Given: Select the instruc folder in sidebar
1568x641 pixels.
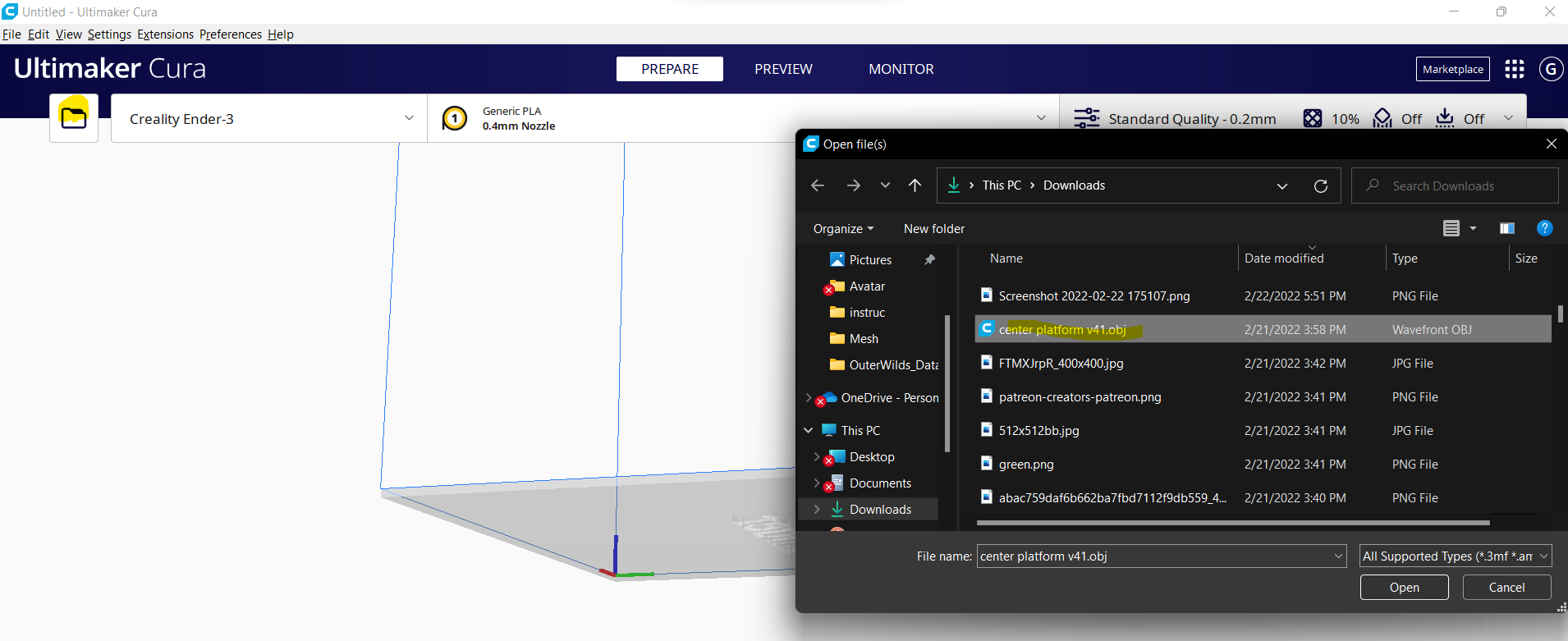Looking at the screenshot, I should (867, 313).
